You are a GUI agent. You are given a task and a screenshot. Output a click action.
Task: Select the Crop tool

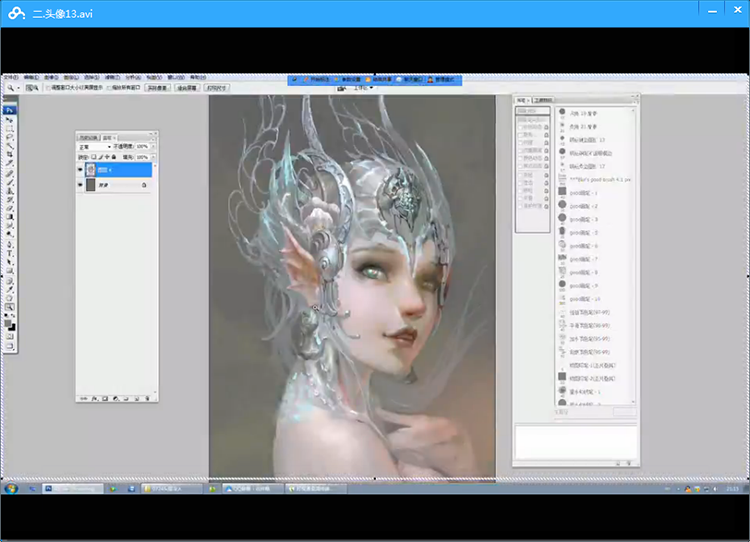(x=10, y=155)
